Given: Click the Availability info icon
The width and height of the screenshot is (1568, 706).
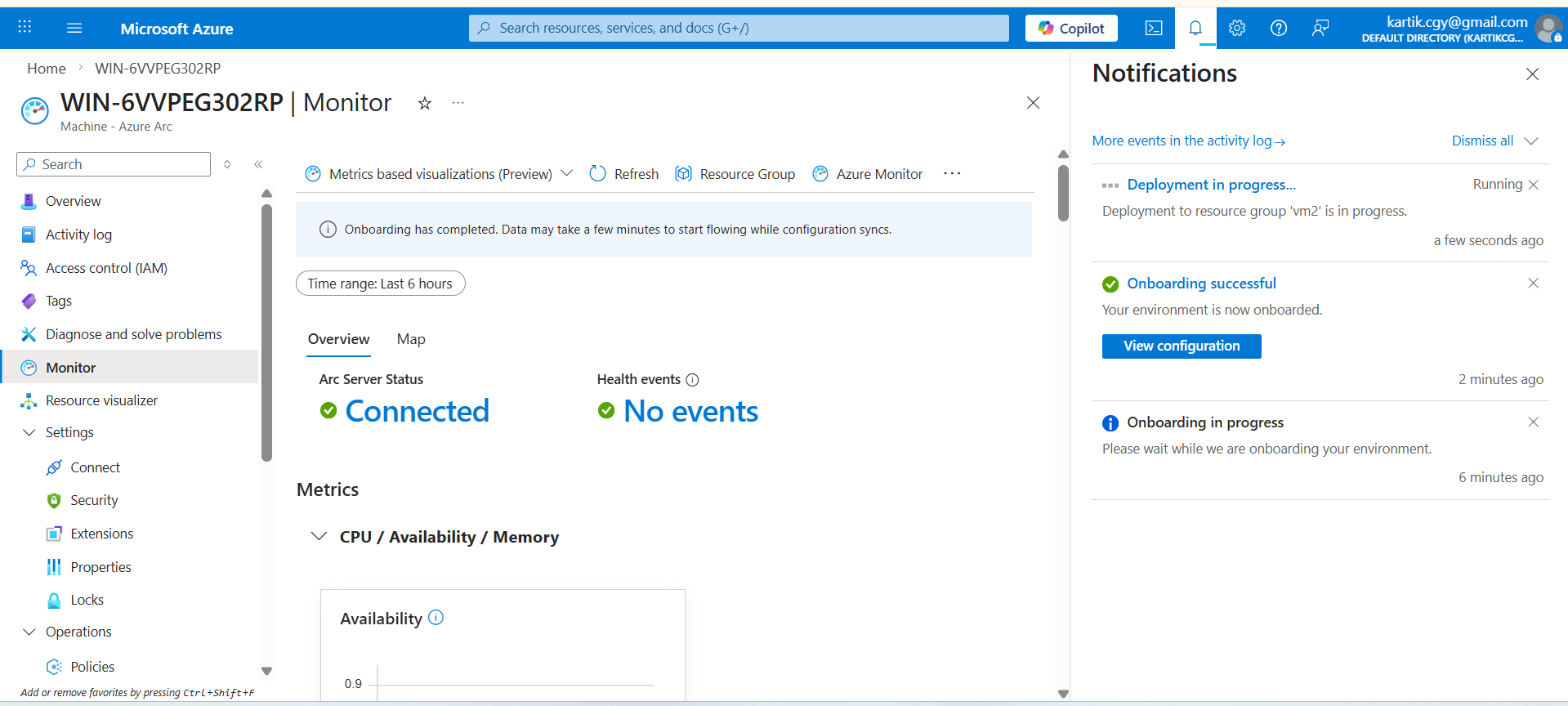Looking at the screenshot, I should click(x=436, y=618).
